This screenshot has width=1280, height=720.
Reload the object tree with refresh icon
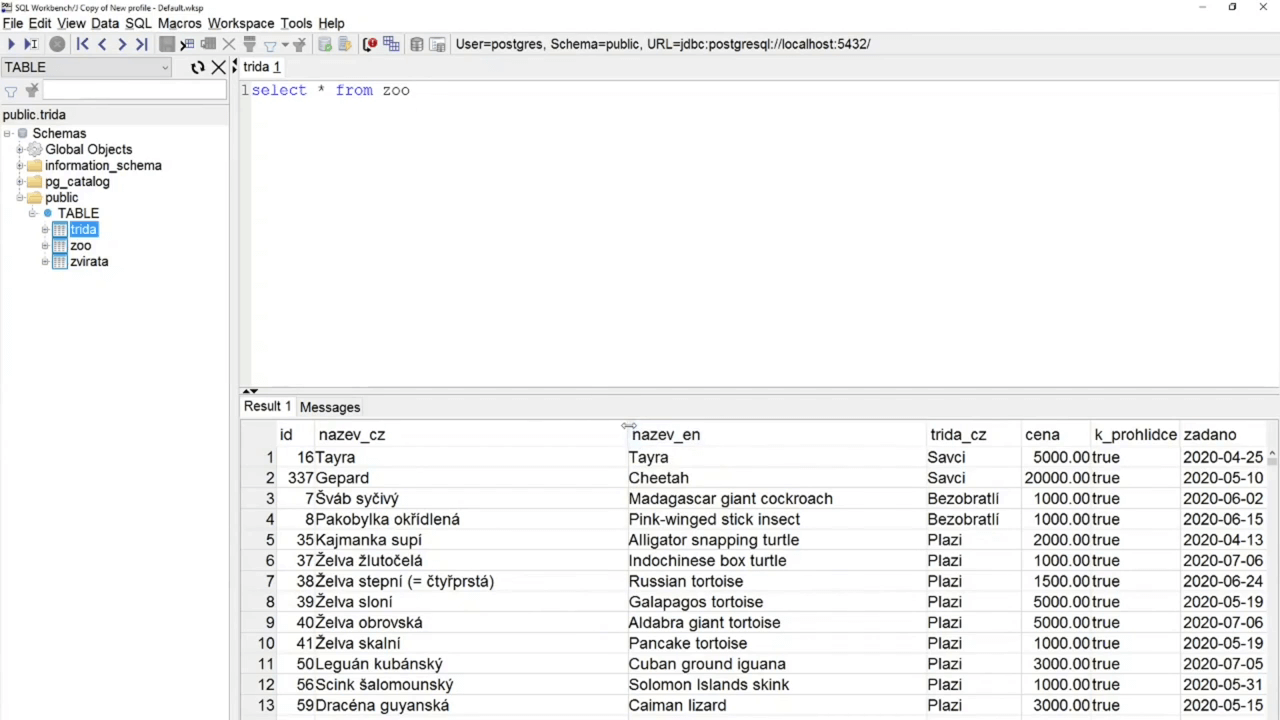pyautogui.click(x=197, y=67)
